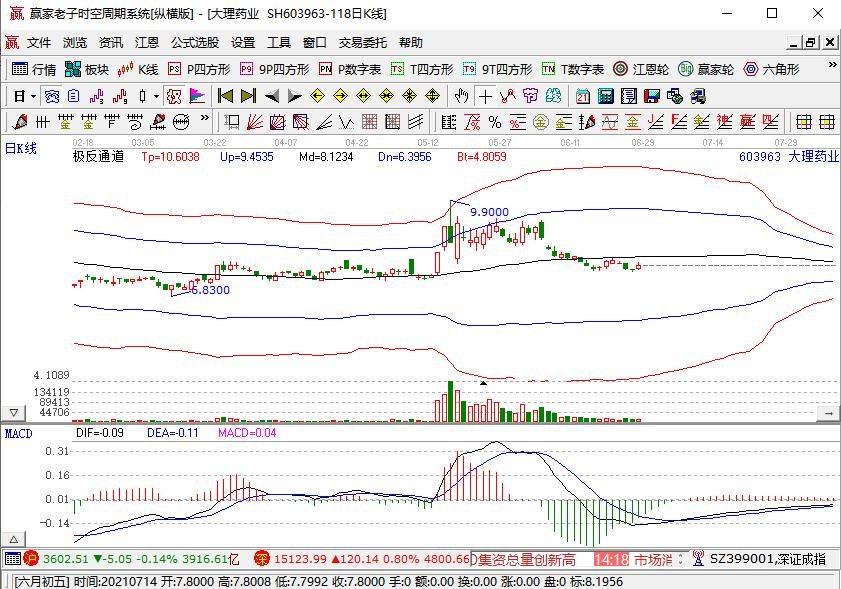Click the 日K线 chart label
This screenshot has width=841, height=589.
click(x=20, y=148)
